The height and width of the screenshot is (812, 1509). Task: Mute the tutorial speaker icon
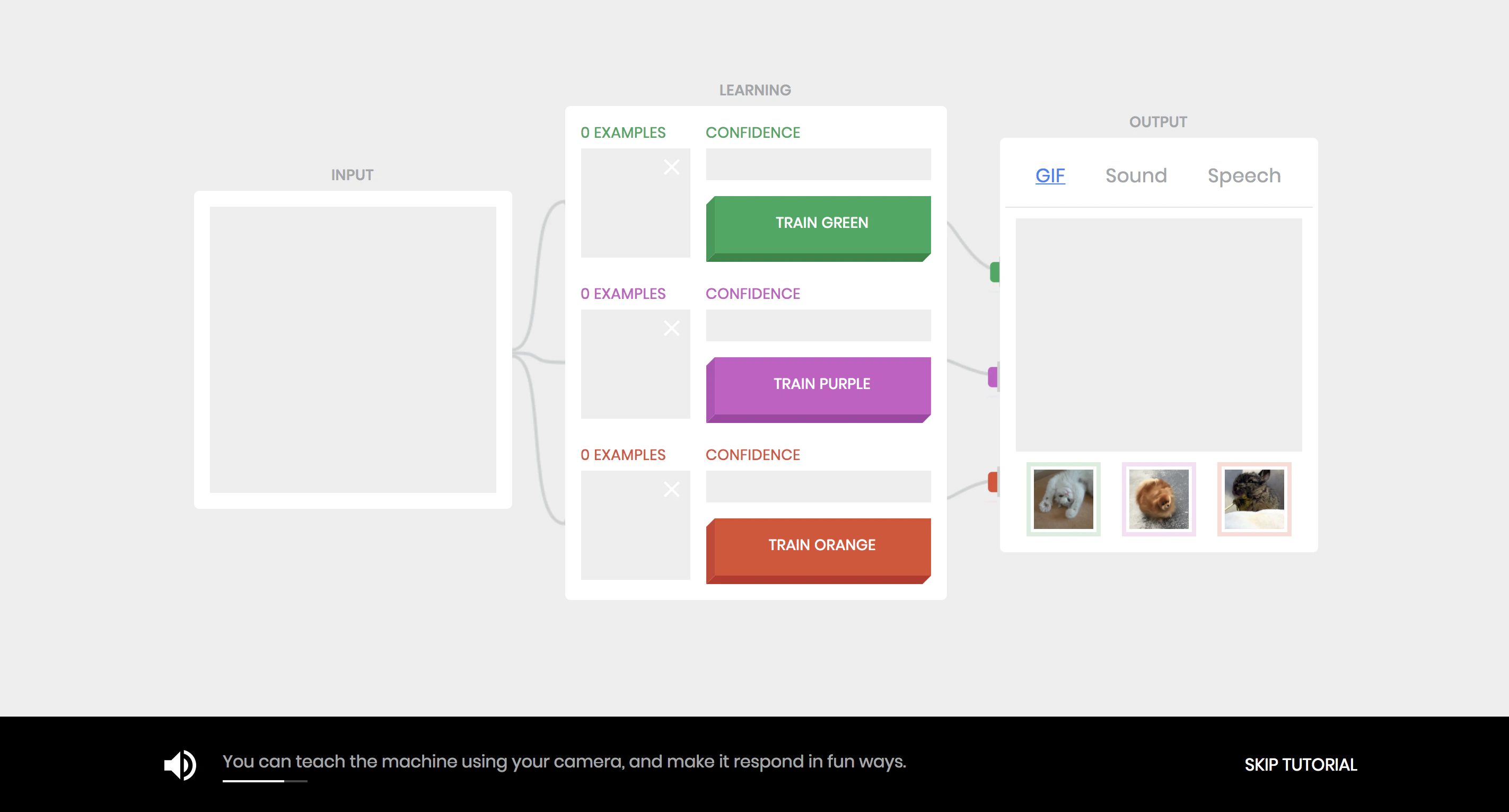coord(180,765)
